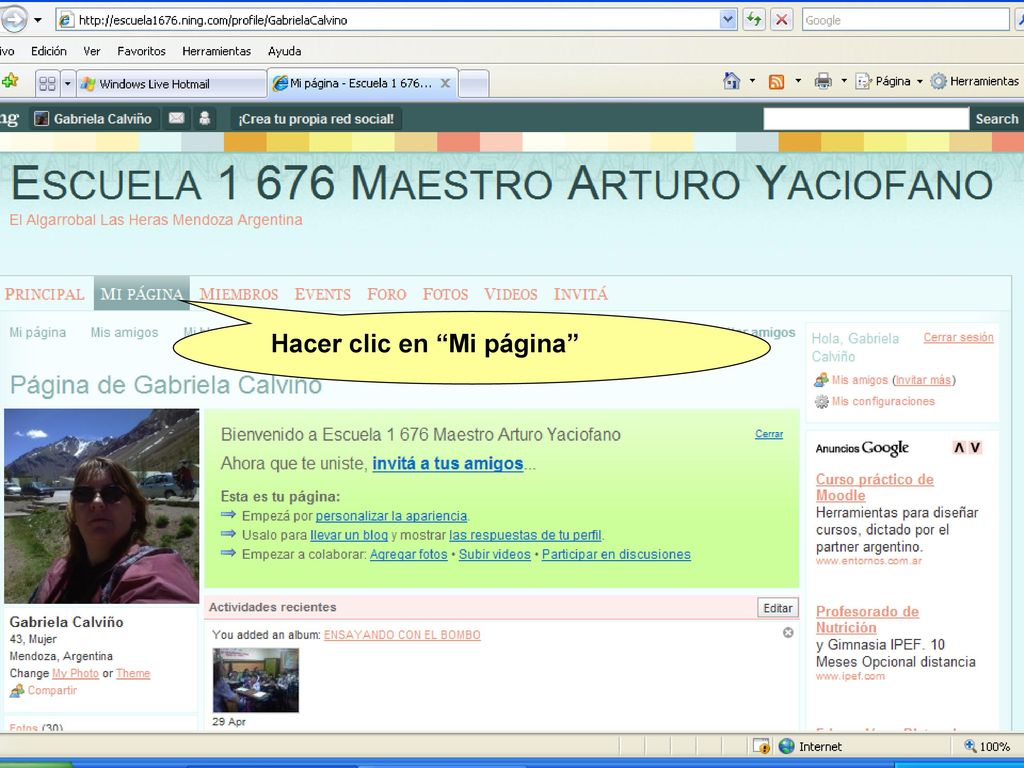Click the Refresh page icon
Viewport: 1024px width, 768px height.
click(754, 20)
